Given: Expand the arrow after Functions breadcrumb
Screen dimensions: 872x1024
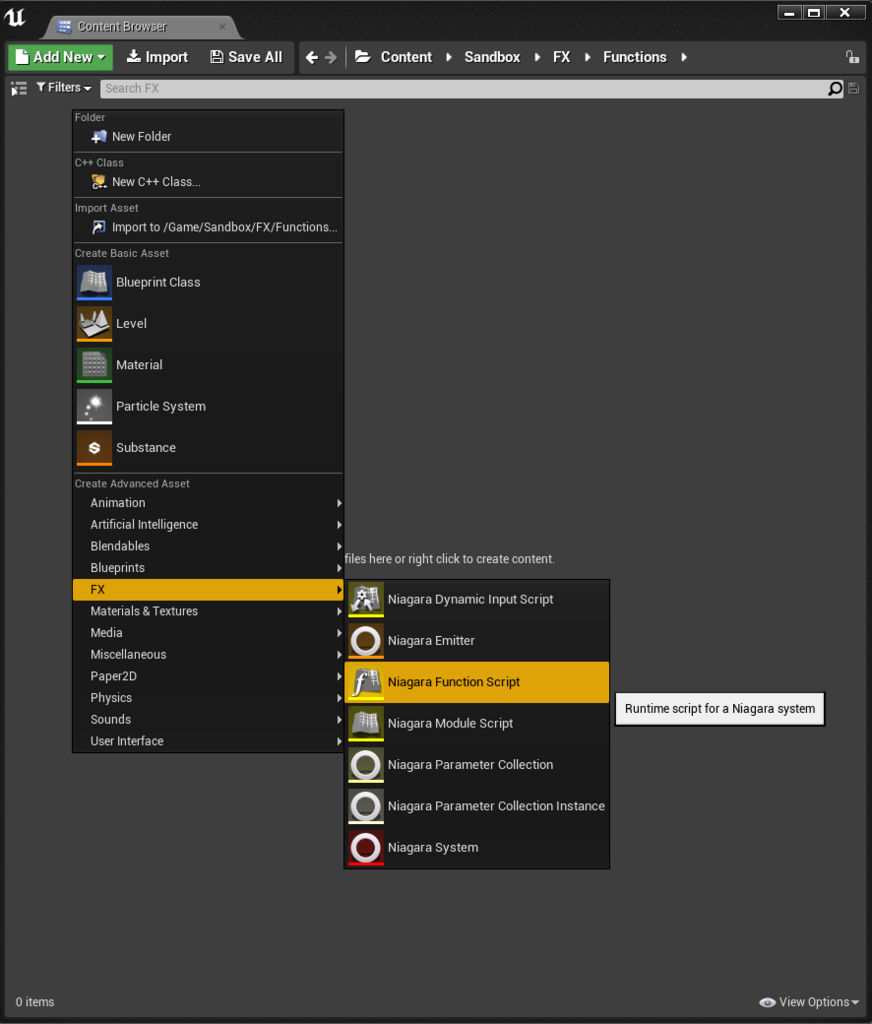Looking at the screenshot, I should 684,57.
